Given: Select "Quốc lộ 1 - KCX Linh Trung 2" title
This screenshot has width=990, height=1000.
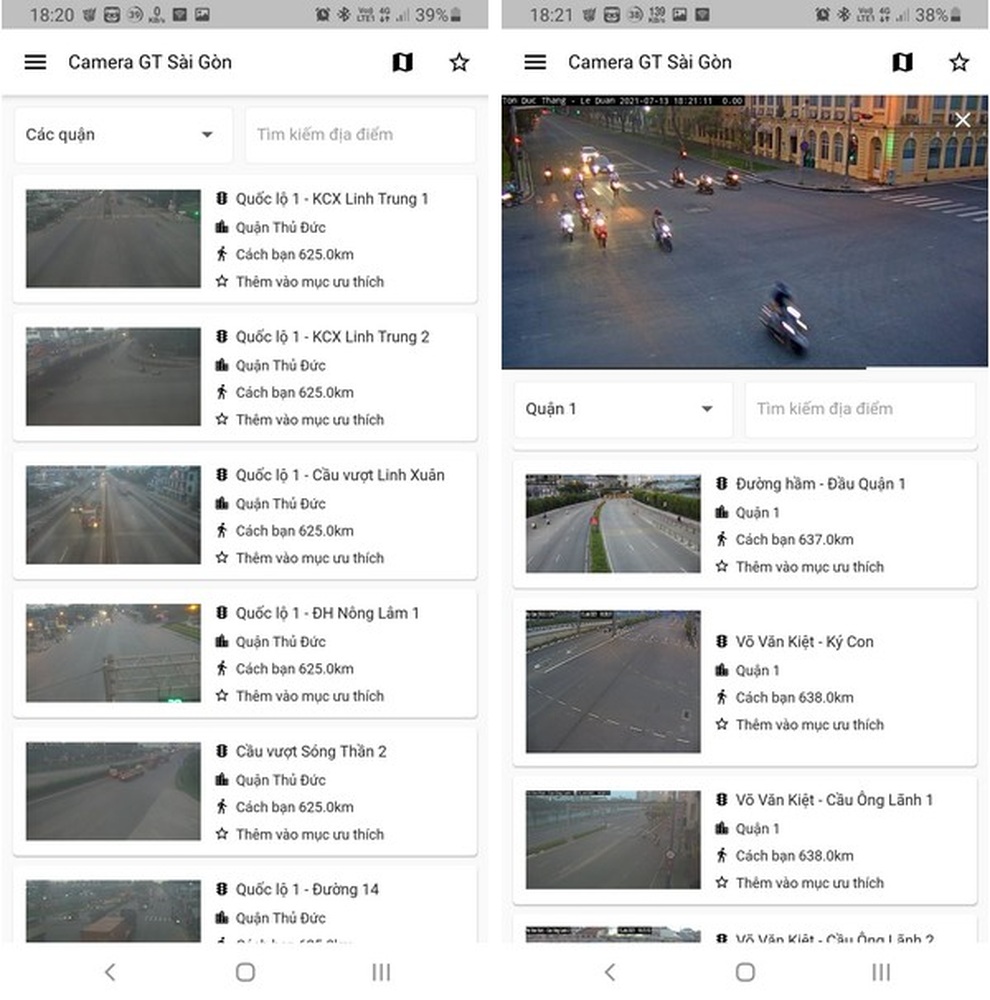Looking at the screenshot, I should [x=332, y=337].
